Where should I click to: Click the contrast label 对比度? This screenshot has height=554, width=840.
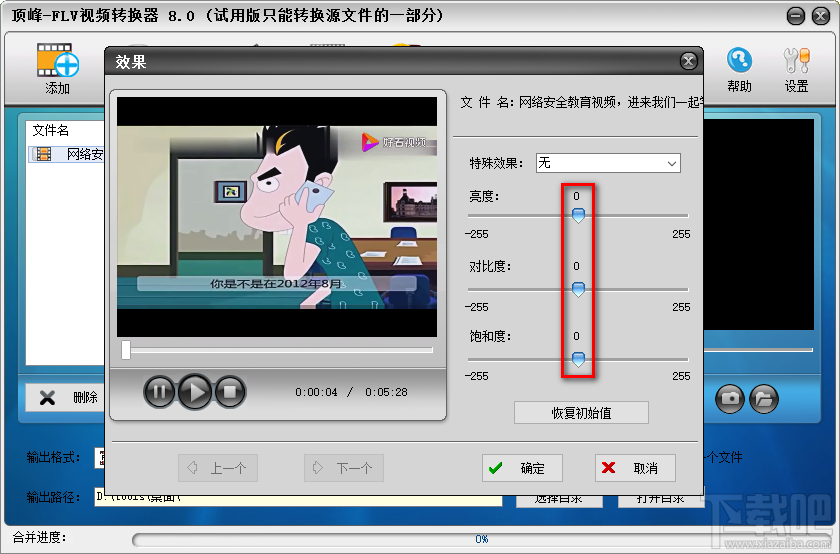click(x=490, y=266)
